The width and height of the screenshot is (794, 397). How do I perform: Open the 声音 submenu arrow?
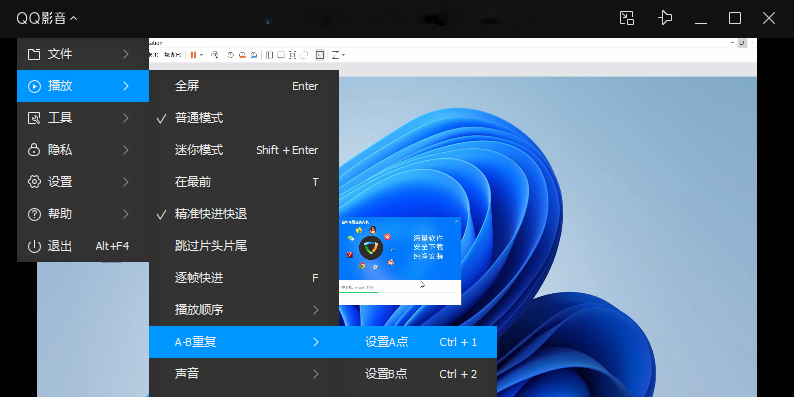click(x=316, y=374)
